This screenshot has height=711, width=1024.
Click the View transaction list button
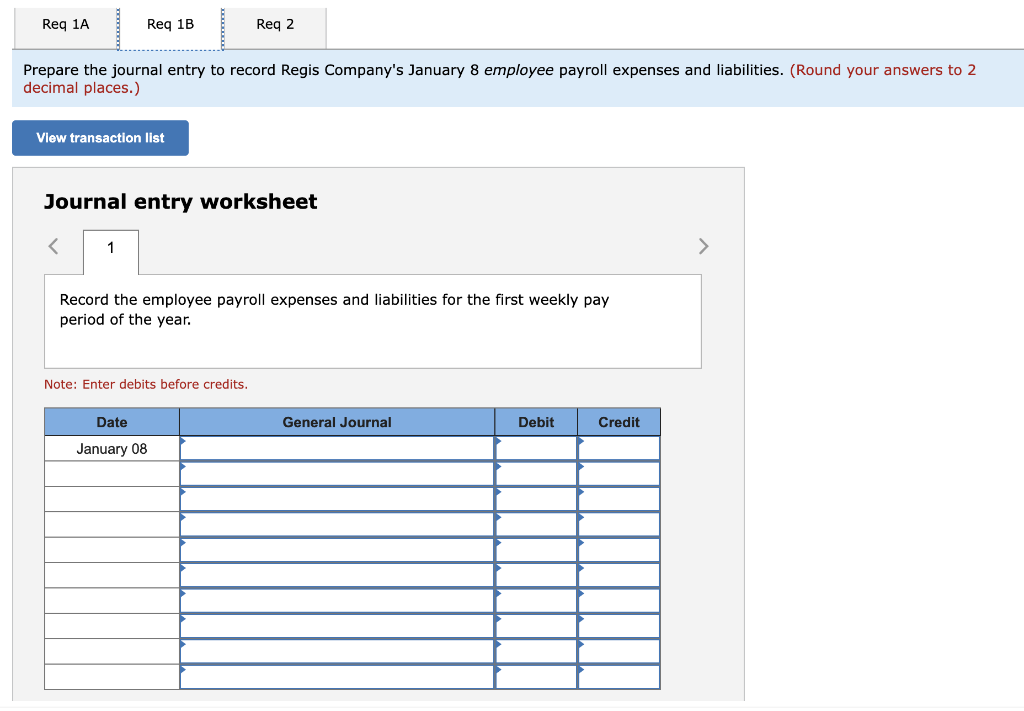coord(99,137)
